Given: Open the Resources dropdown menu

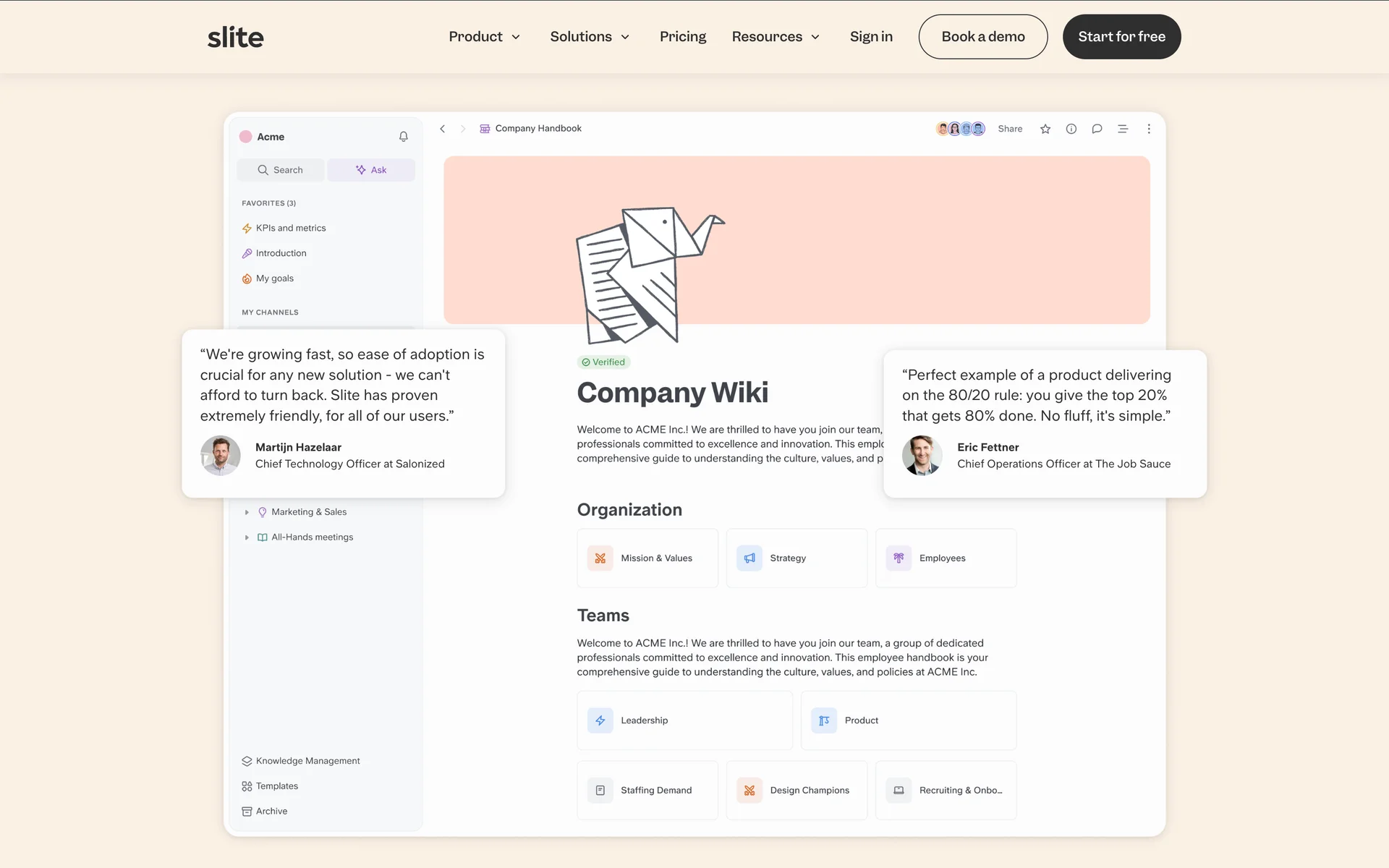Looking at the screenshot, I should pos(776,37).
